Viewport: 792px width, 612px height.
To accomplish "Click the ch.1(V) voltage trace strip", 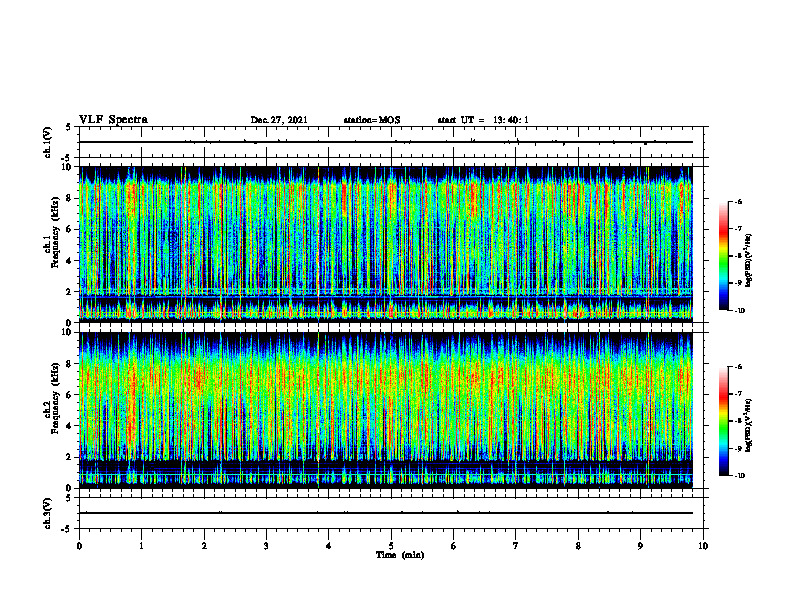I will click(391, 142).
